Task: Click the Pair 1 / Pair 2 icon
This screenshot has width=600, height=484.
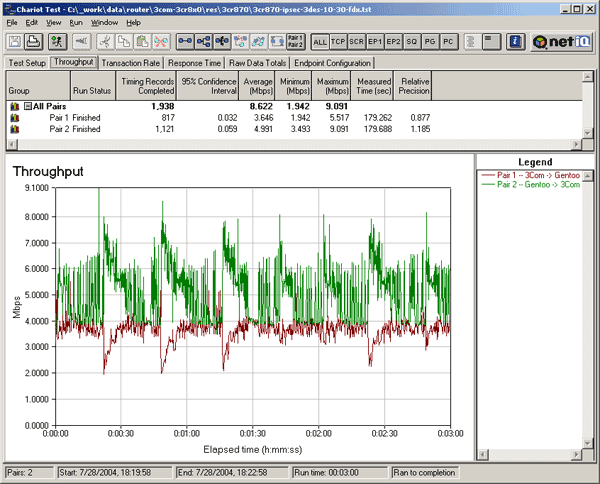Action: [x=295, y=42]
